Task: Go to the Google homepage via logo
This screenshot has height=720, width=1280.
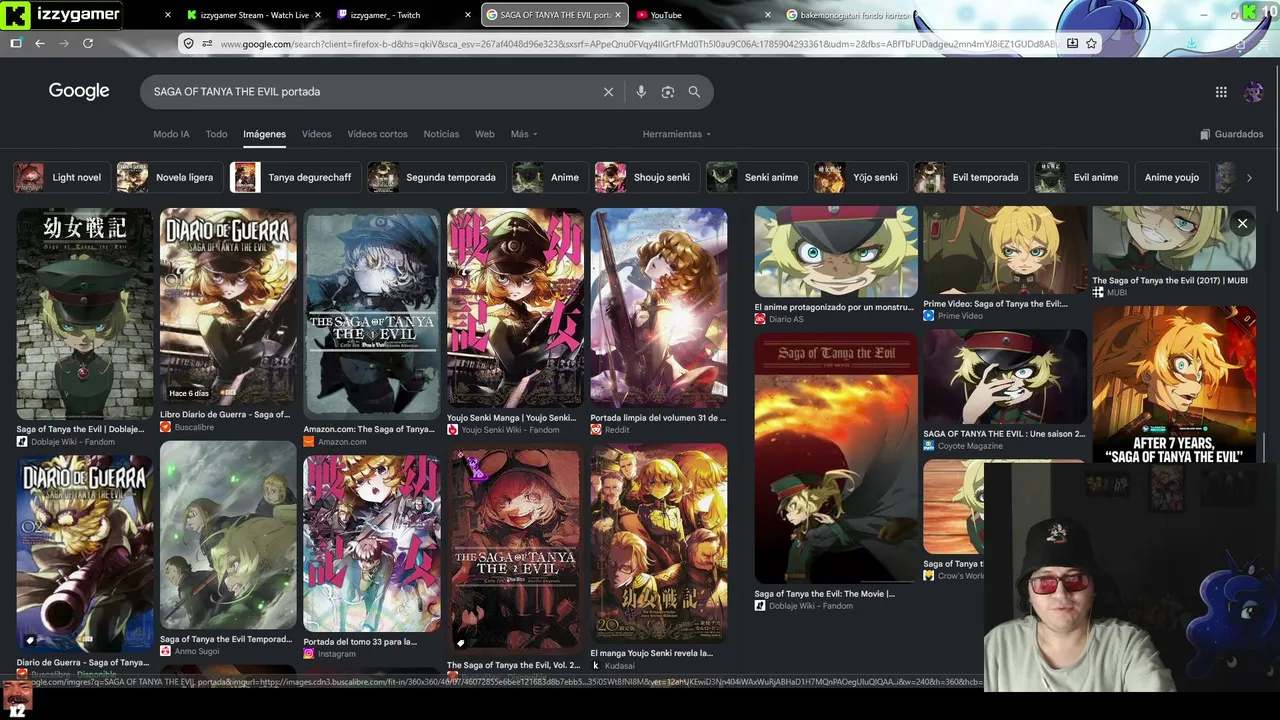Action: [x=79, y=91]
